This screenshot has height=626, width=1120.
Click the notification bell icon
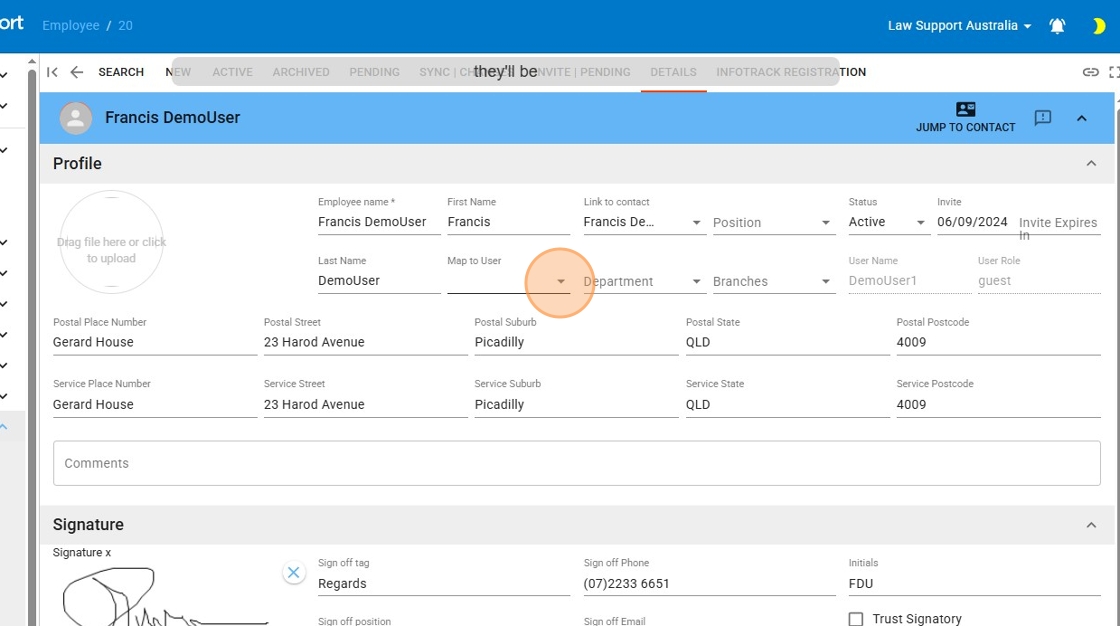coord(1057,26)
